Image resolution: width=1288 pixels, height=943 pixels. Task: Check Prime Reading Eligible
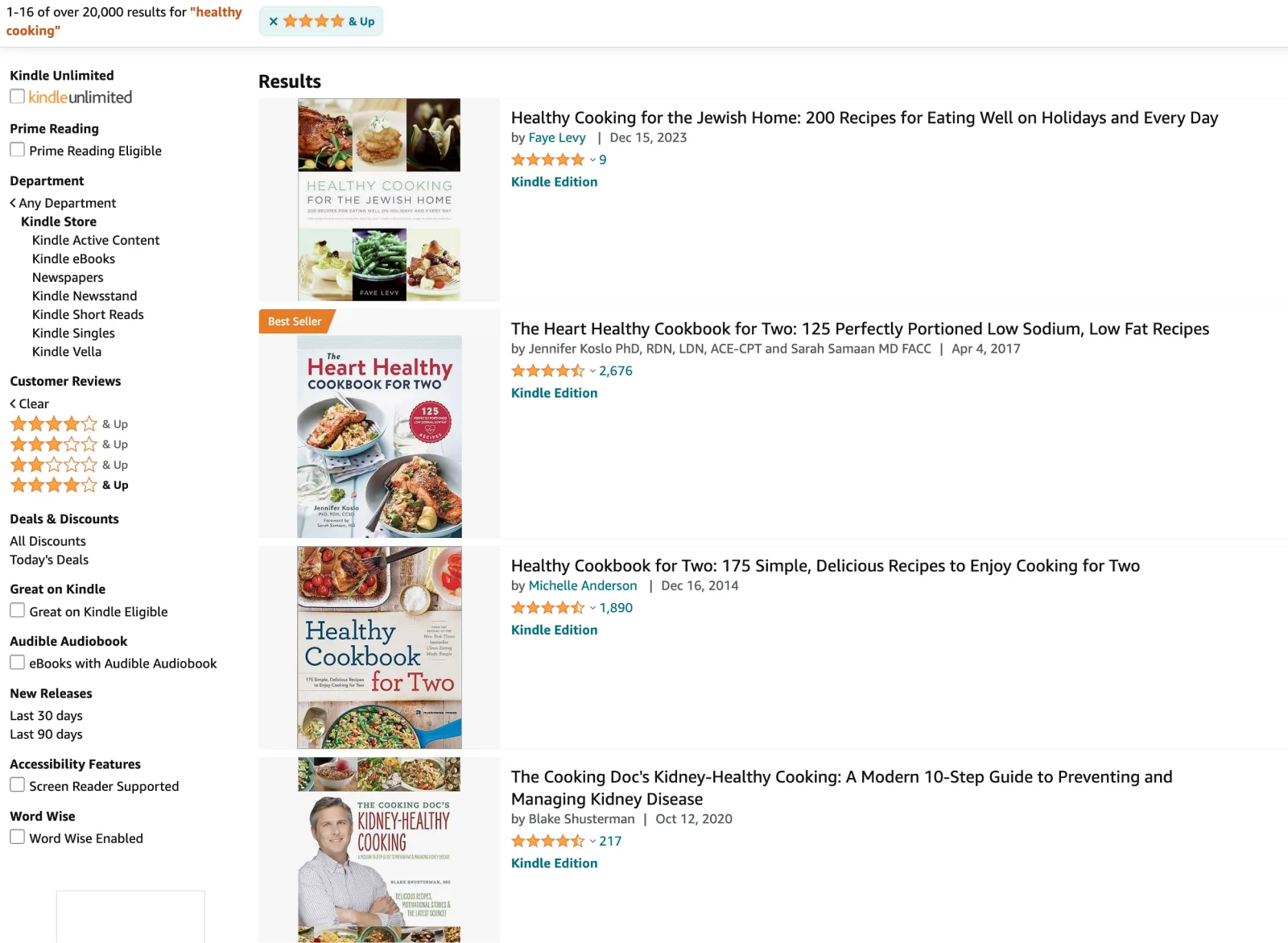pos(17,150)
